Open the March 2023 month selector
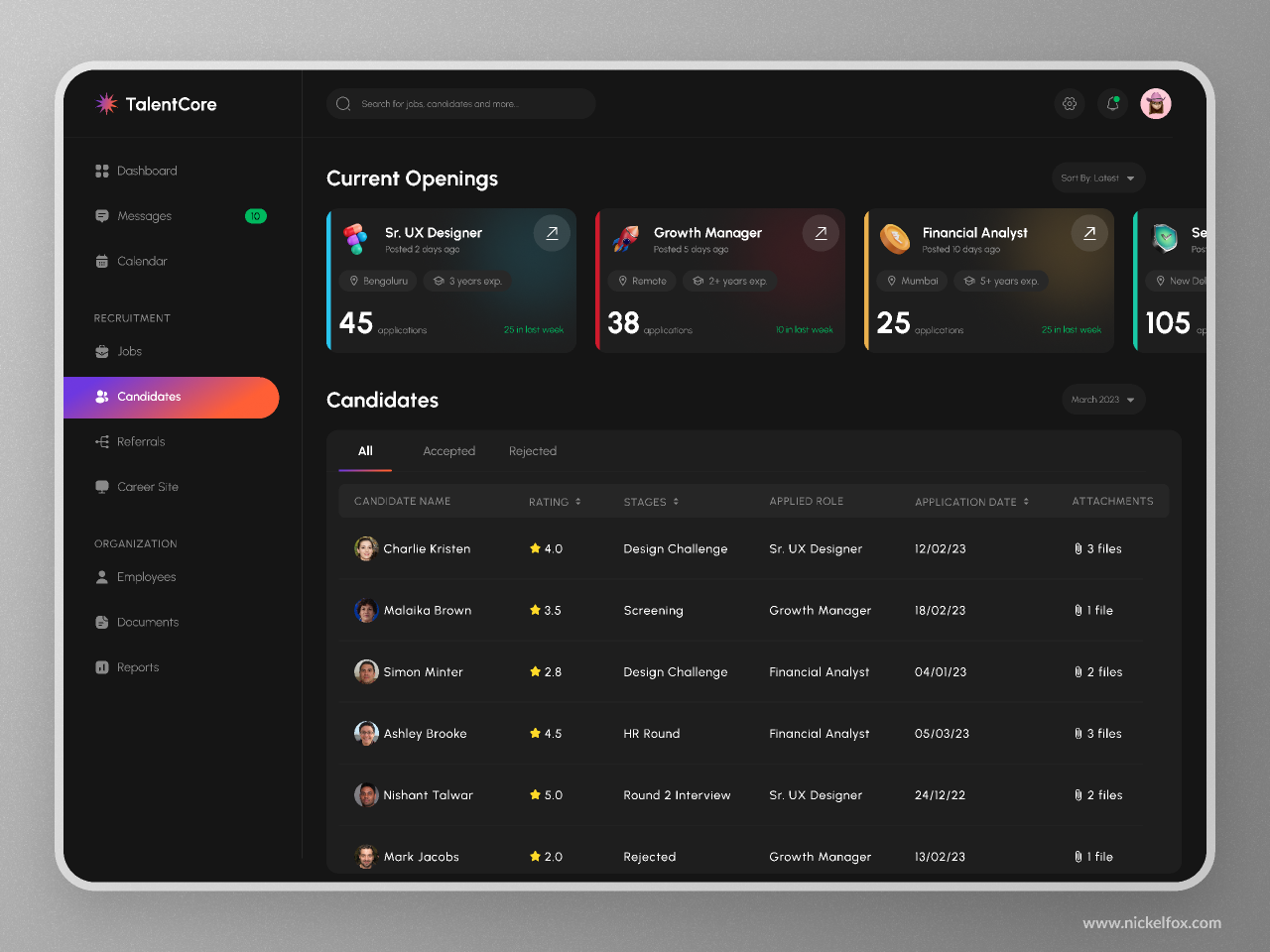1270x952 pixels. [1102, 399]
